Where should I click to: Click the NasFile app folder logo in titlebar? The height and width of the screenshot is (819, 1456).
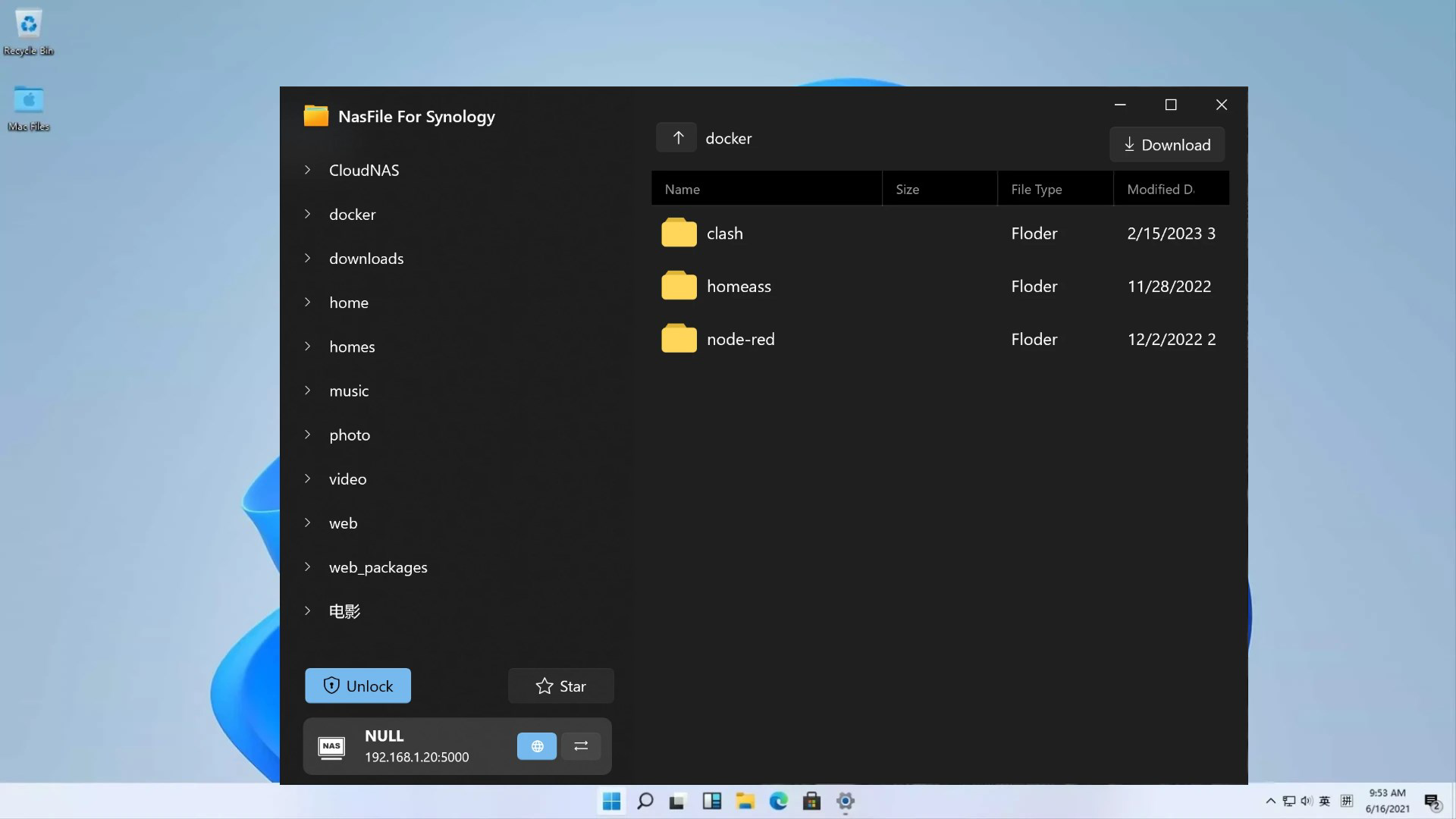(x=315, y=116)
